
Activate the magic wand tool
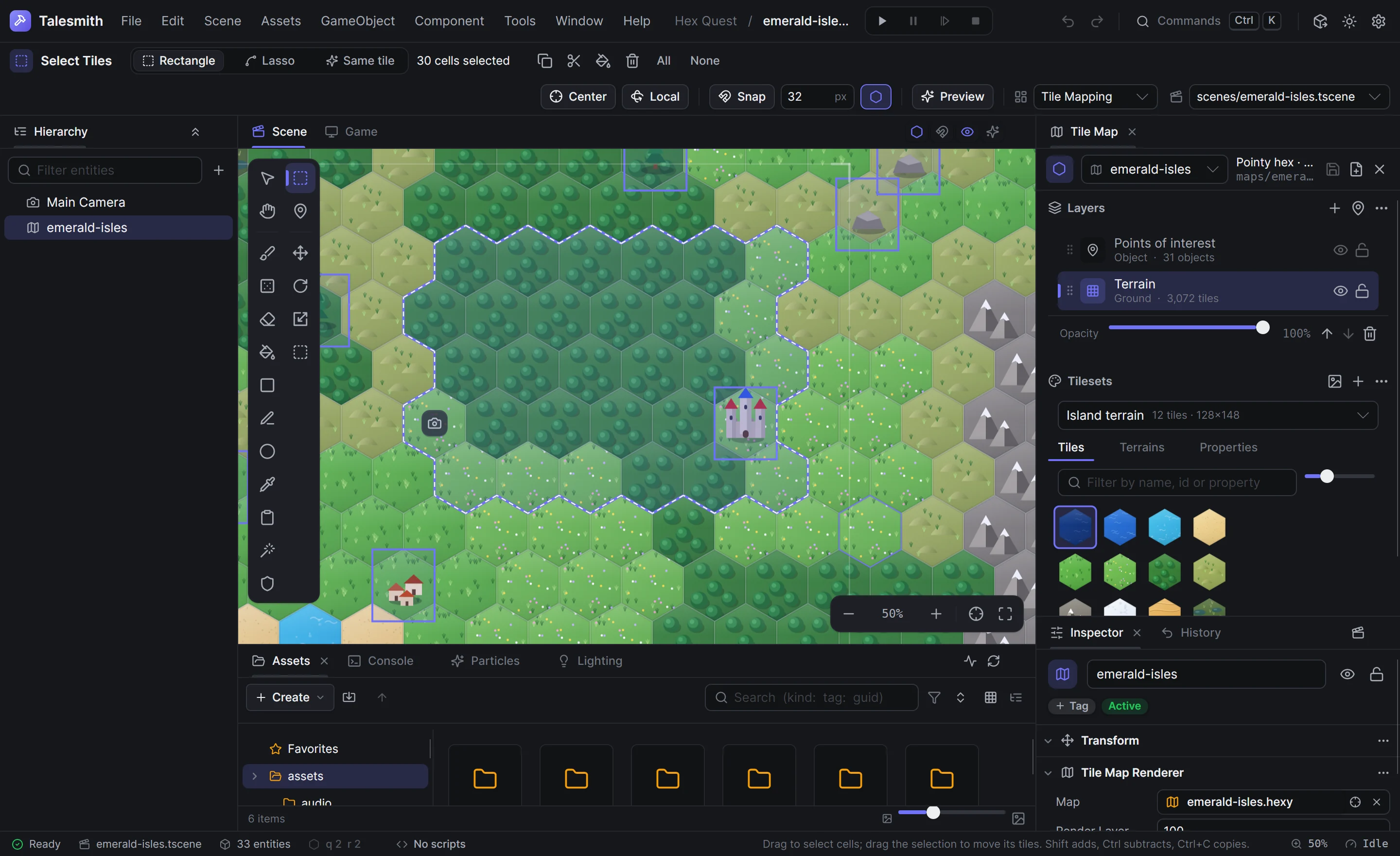[267, 550]
